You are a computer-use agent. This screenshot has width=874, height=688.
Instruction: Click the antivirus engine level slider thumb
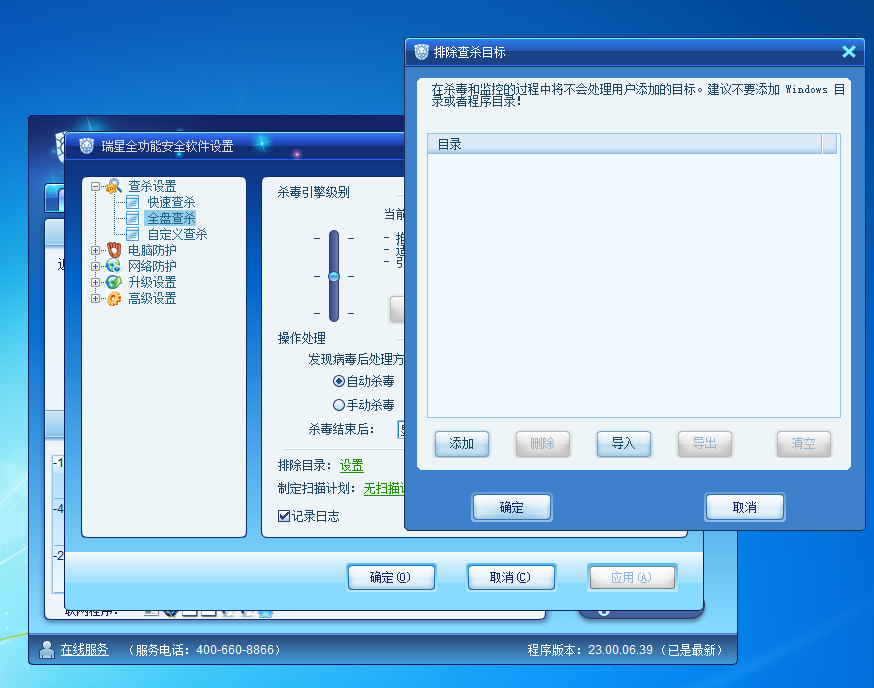334,277
